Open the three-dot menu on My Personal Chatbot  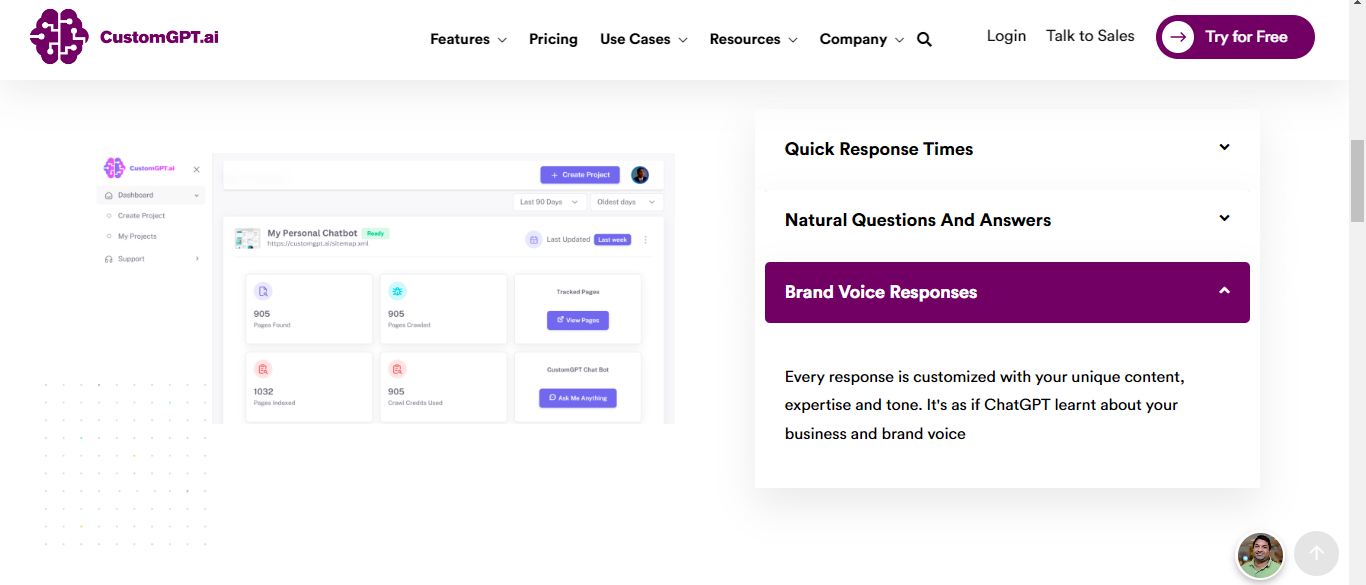coord(645,238)
